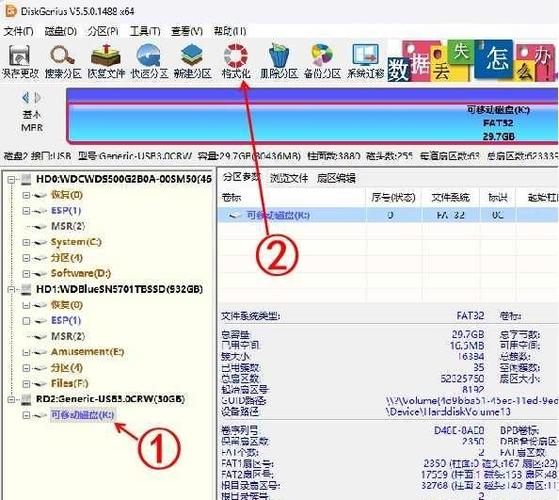Select 分区(4) under HD0
This screenshot has height=500, width=559.
click(x=67, y=258)
